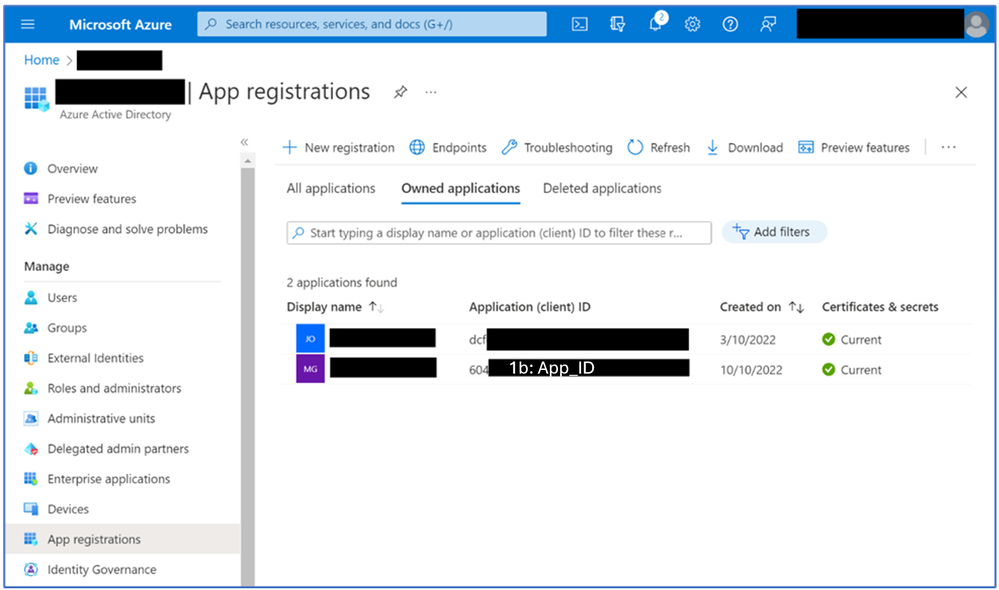The width and height of the screenshot is (999, 590).
Task: Refresh the applications list
Action: coord(659,148)
